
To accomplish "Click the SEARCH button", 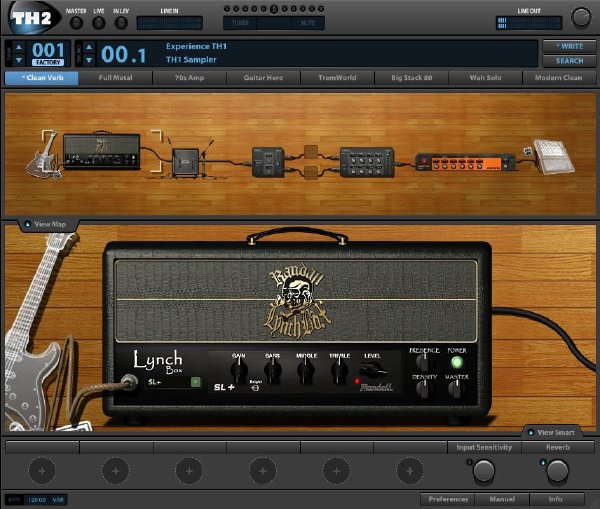I will [569, 61].
